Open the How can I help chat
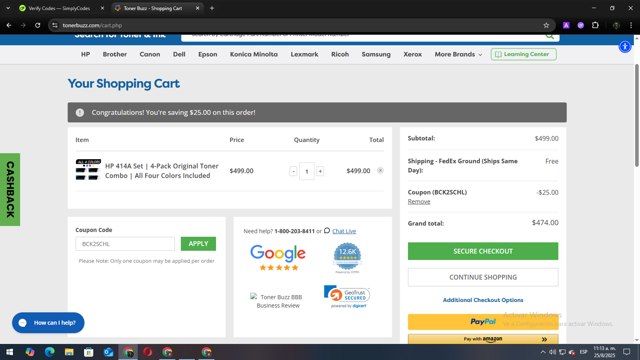This screenshot has width=640, height=360. tap(48, 322)
